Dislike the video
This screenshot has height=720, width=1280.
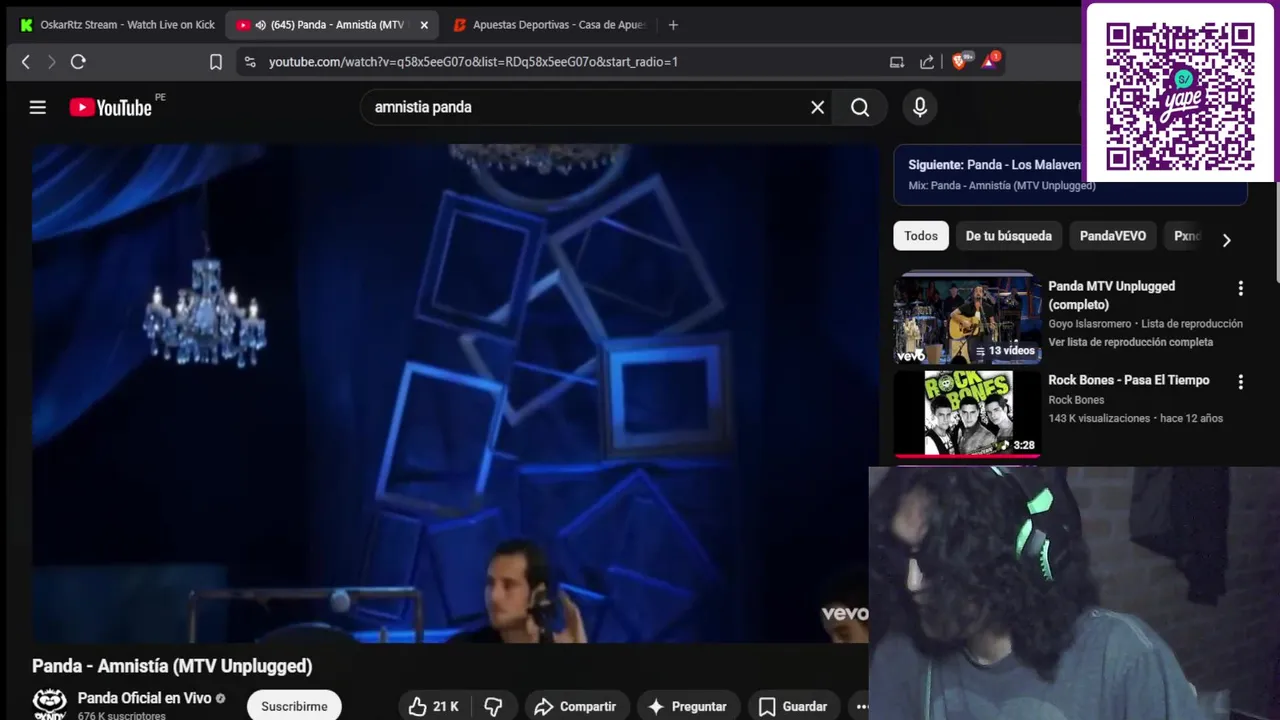493,706
